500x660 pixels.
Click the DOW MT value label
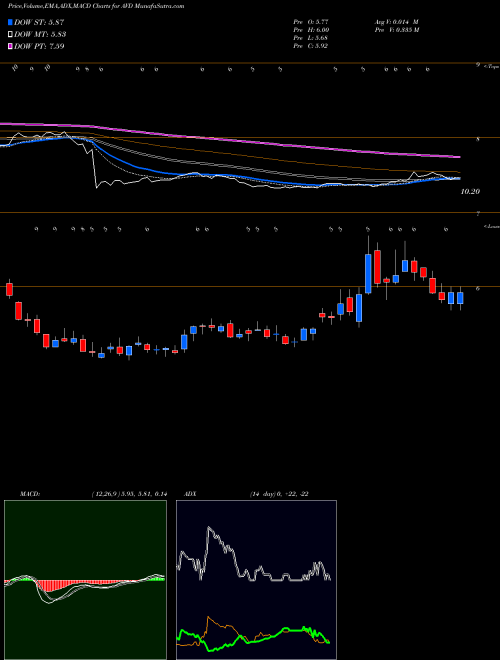point(40,35)
